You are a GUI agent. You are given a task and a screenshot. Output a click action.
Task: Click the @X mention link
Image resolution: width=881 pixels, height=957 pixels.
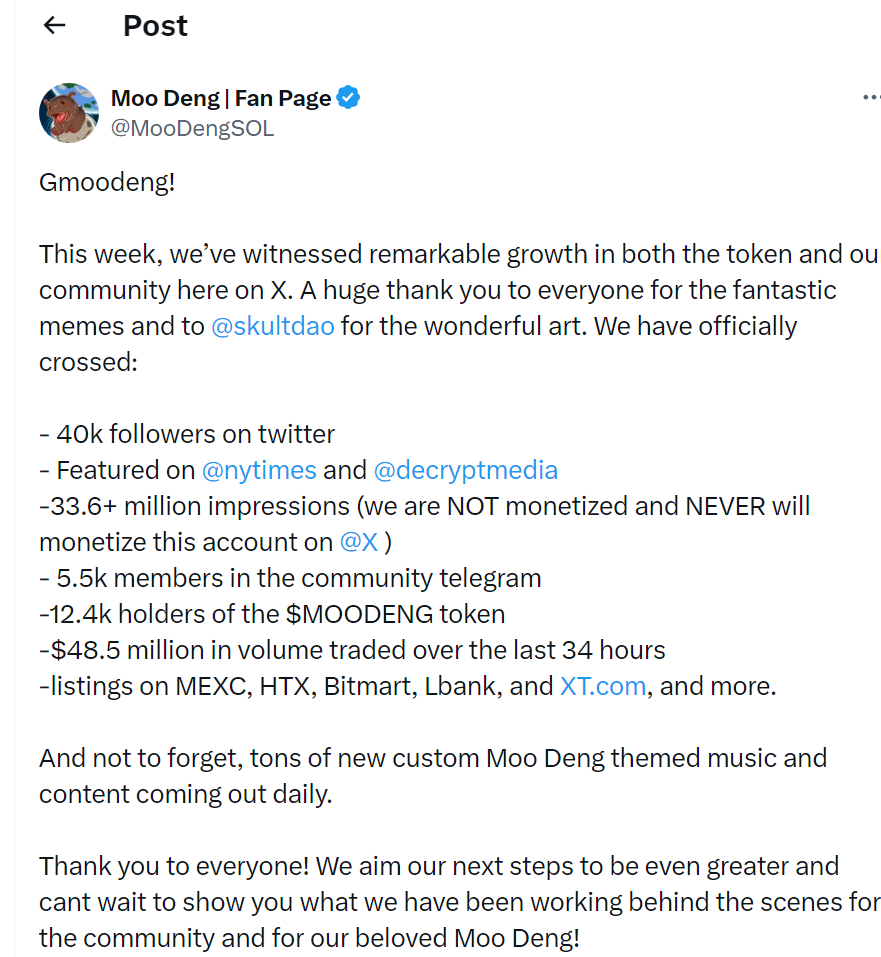coord(358,542)
